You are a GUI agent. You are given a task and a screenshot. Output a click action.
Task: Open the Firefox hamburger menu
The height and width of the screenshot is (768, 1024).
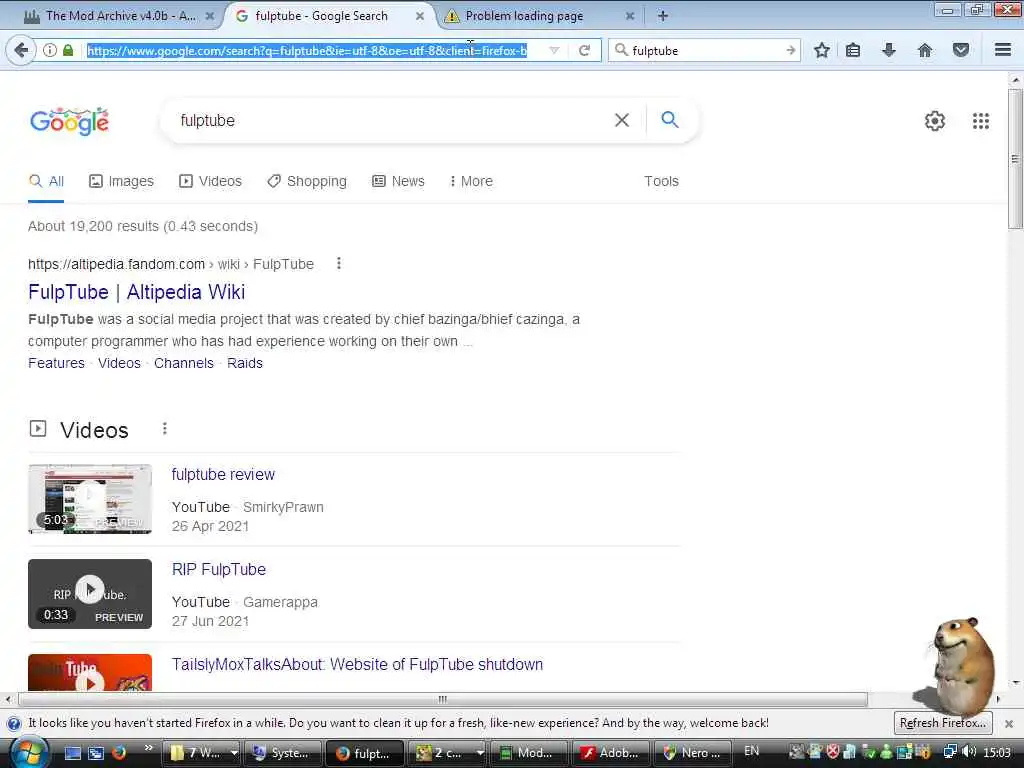point(1003,50)
